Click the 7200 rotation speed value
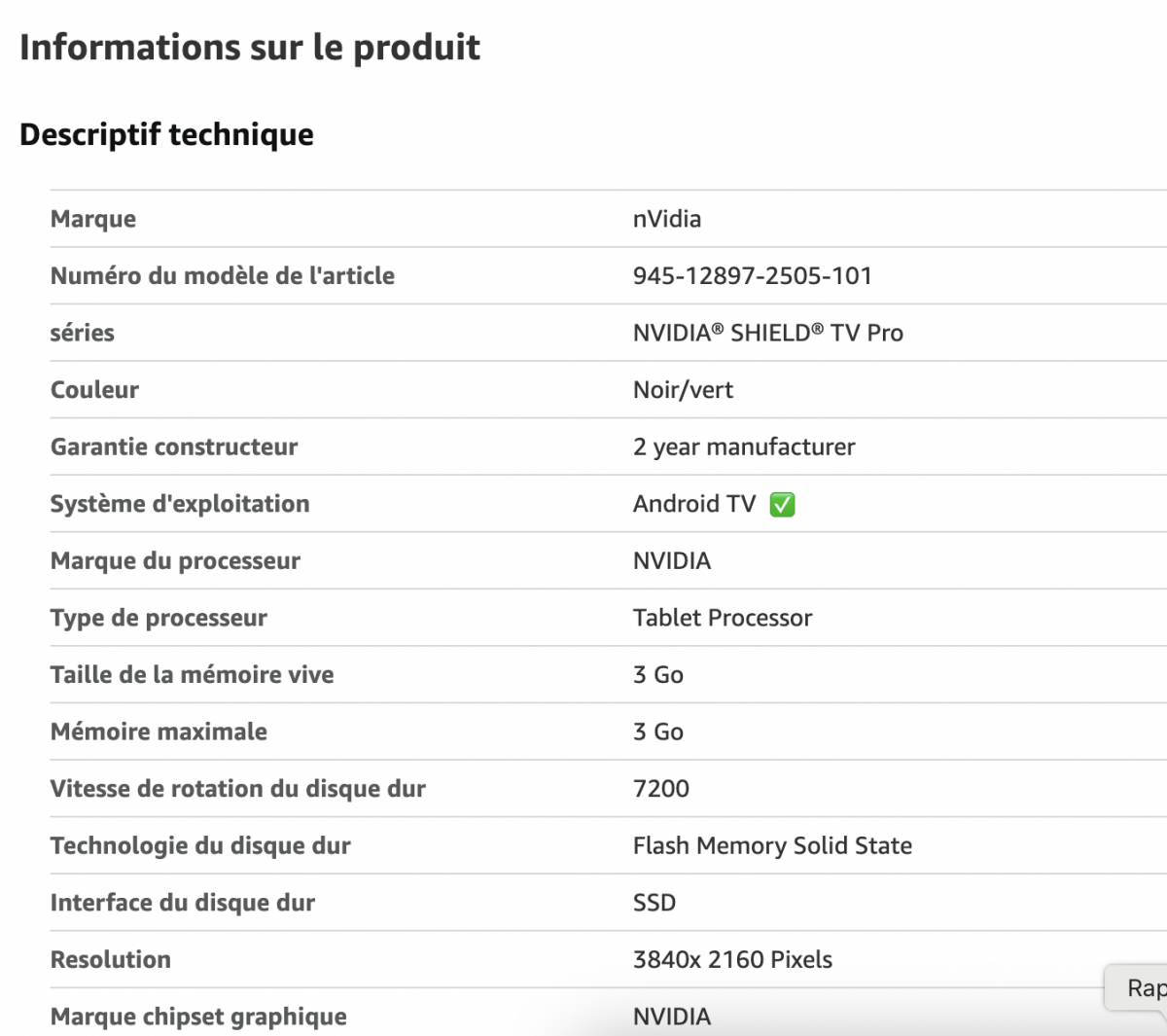 pyautogui.click(x=660, y=789)
